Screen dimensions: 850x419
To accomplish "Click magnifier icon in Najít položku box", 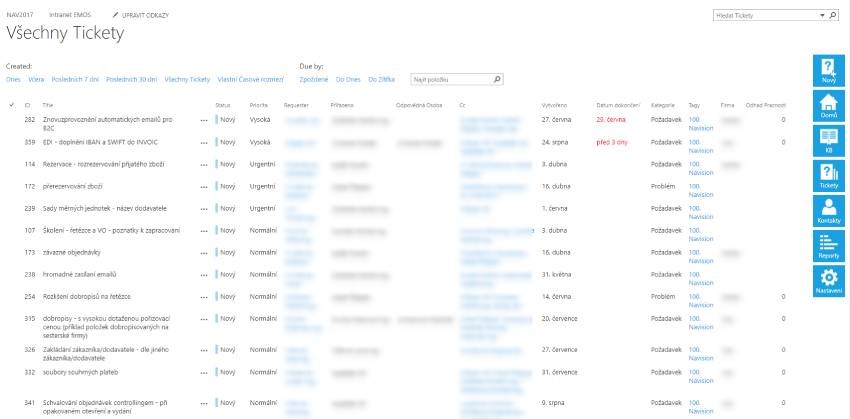I will (x=497, y=80).
